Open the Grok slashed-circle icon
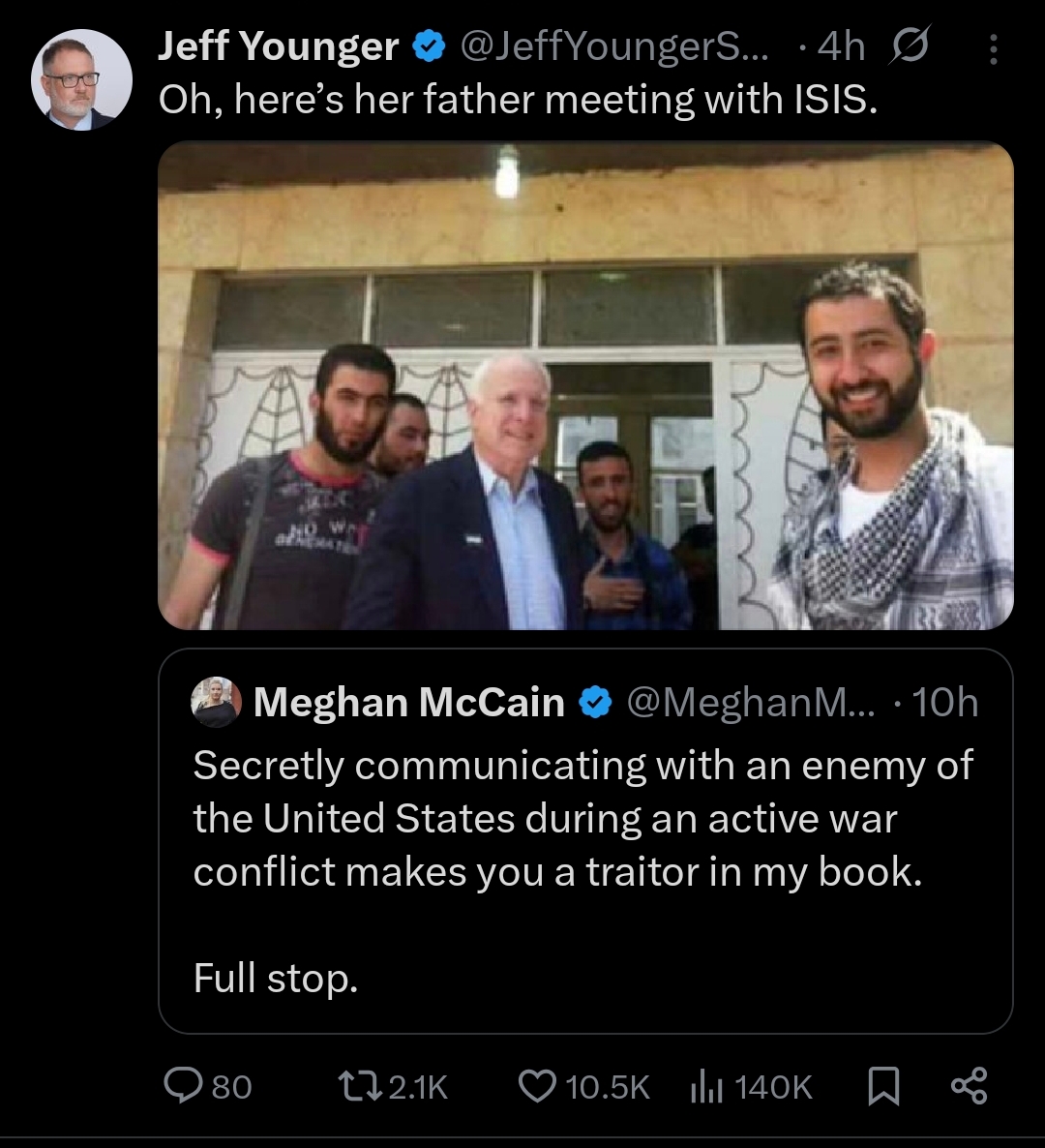This screenshot has height=1148, width=1045. [x=910, y=46]
